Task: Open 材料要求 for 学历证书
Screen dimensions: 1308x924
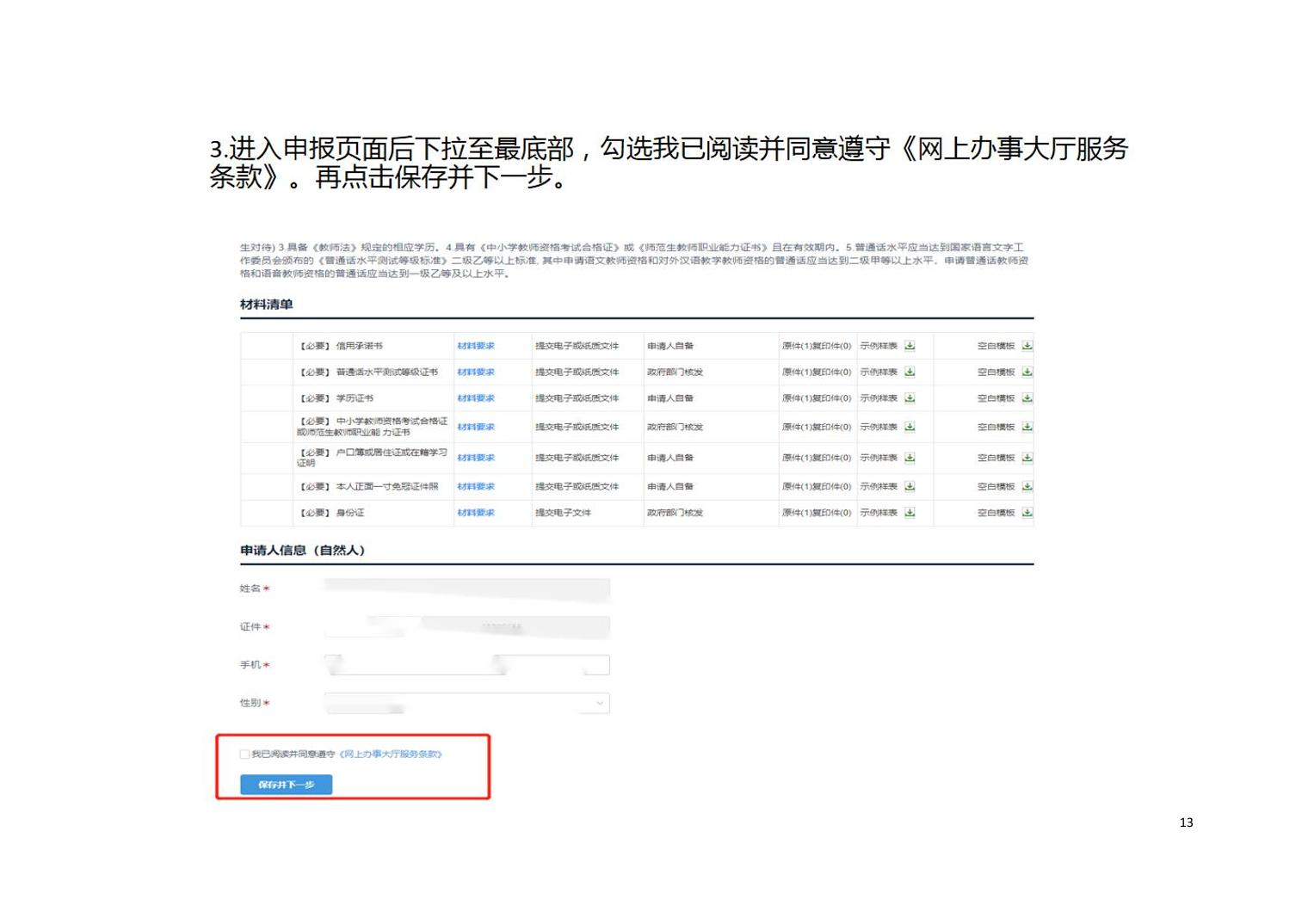Action: pyautogui.click(x=476, y=398)
